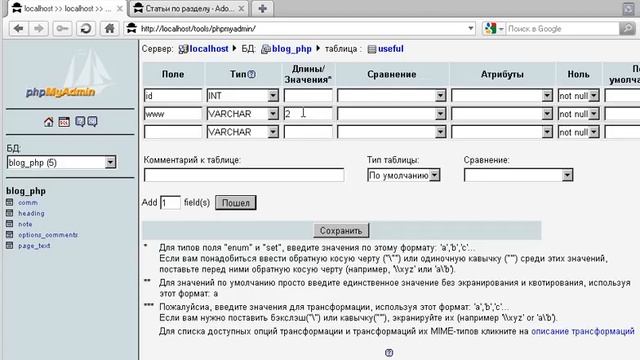Open the blog_php database heading link
The height and width of the screenshot is (360, 640).
[26, 191]
